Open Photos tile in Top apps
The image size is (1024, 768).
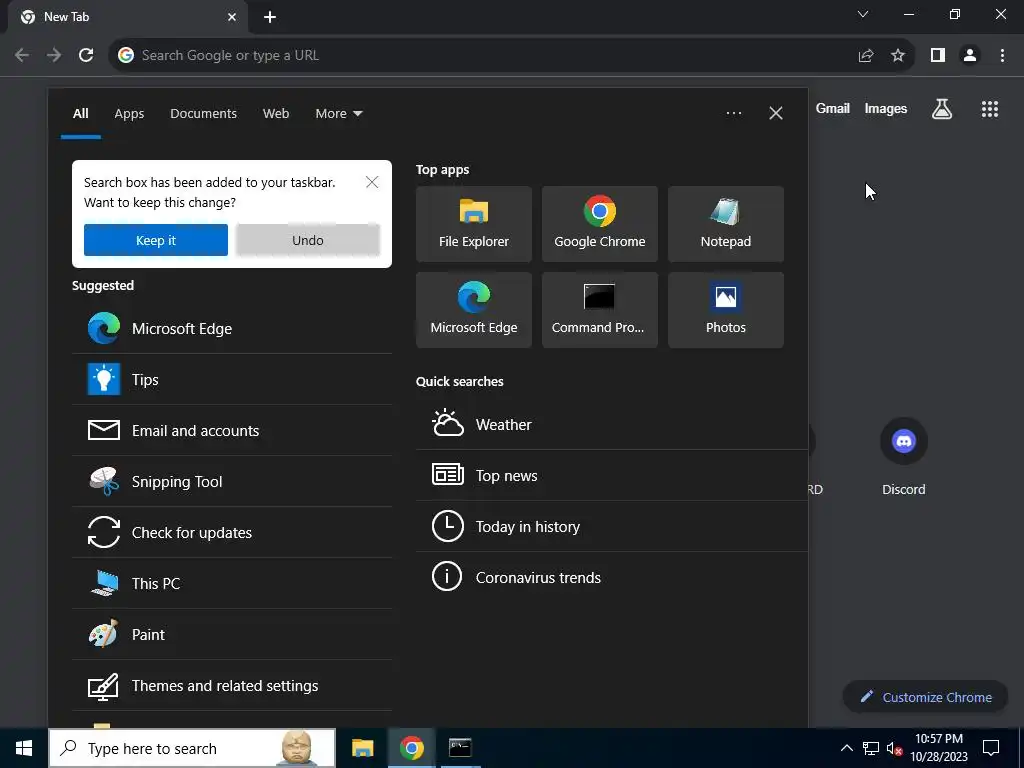point(726,310)
